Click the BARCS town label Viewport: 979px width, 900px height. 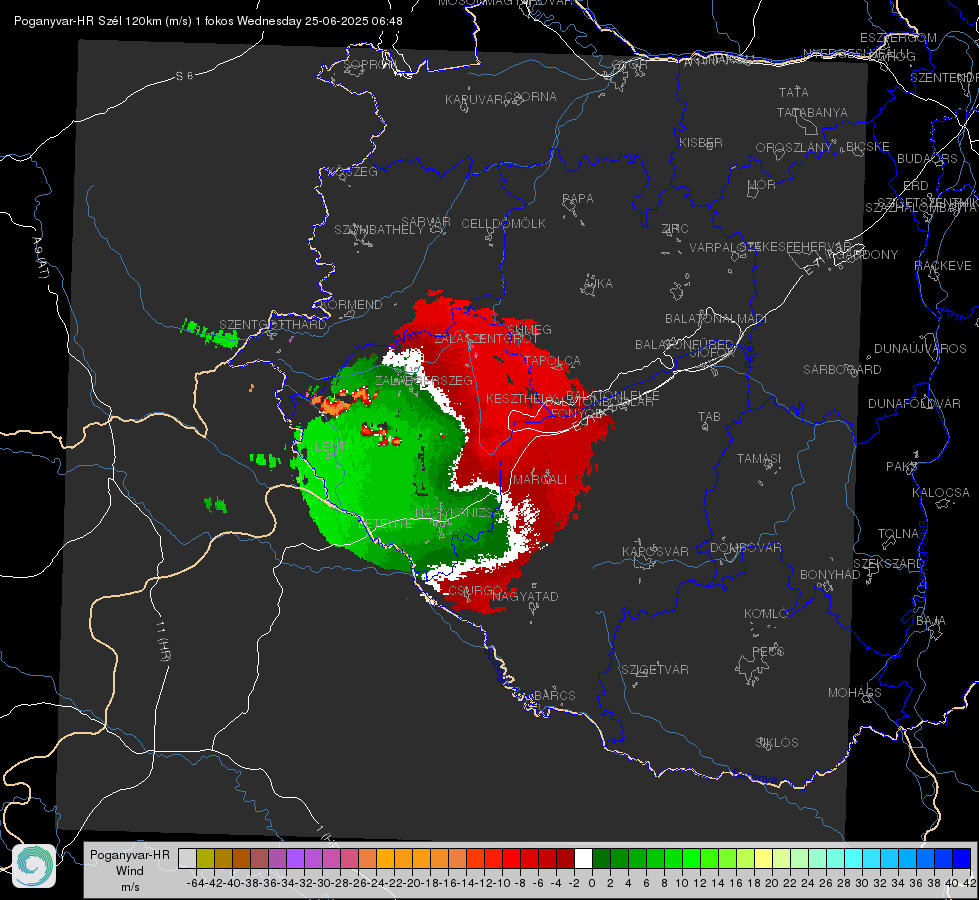[554, 695]
